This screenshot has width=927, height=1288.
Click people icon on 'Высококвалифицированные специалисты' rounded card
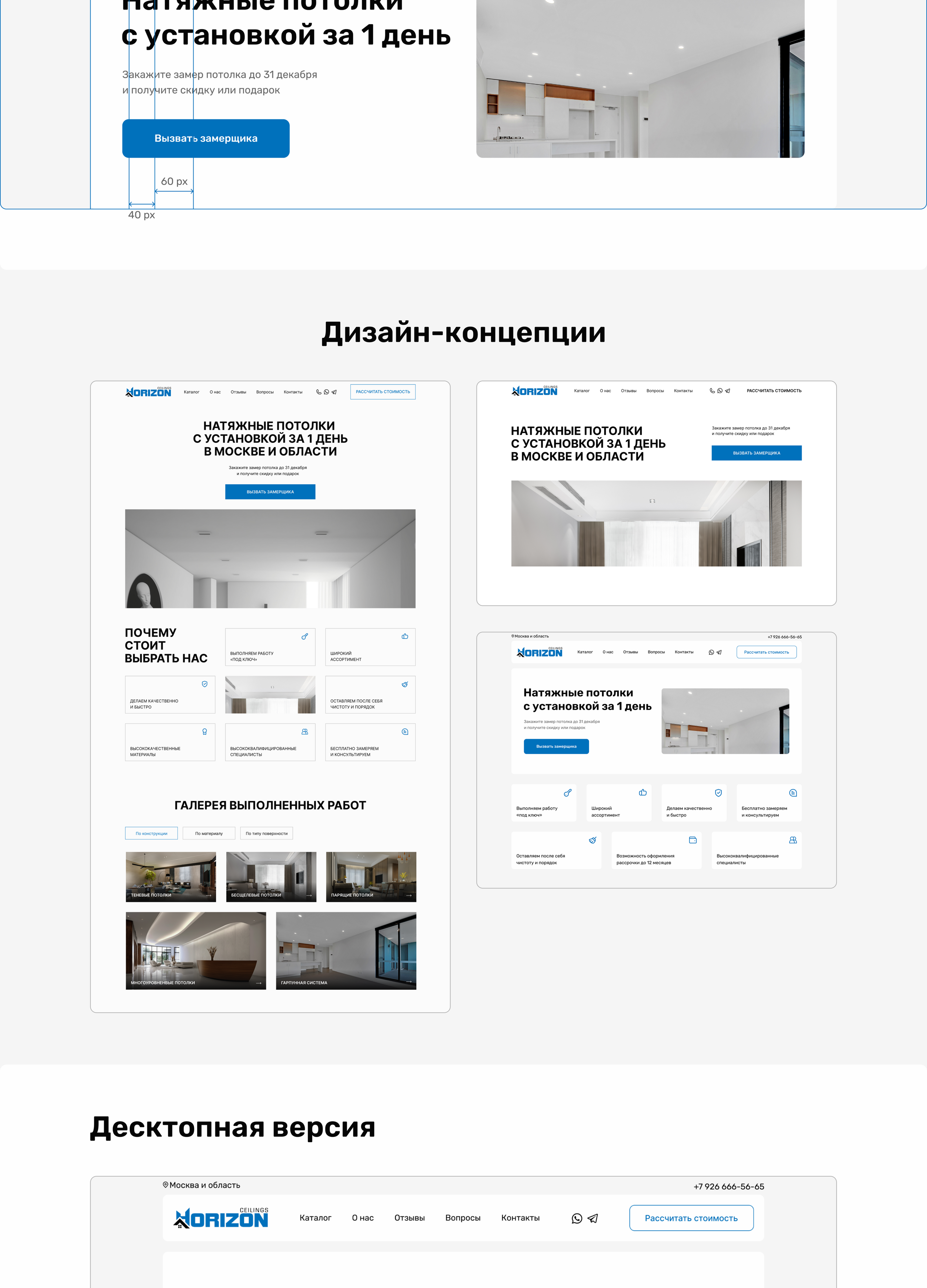[x=793, y=840]
